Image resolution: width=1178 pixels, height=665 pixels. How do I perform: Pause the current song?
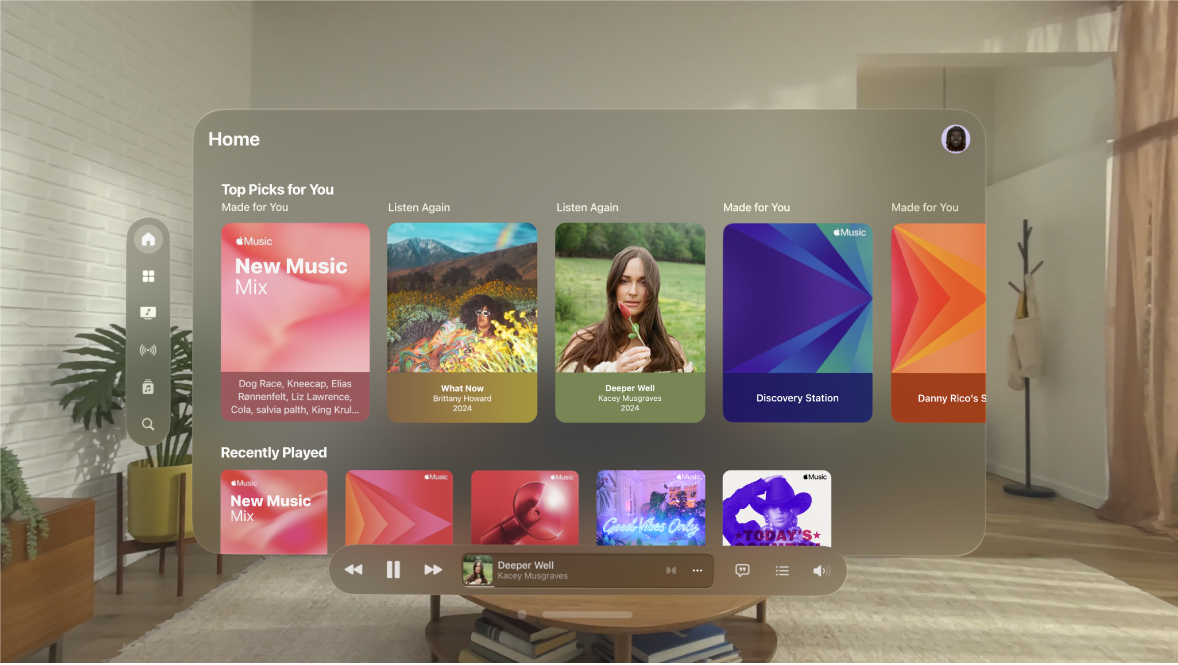(x=393, y=570)
